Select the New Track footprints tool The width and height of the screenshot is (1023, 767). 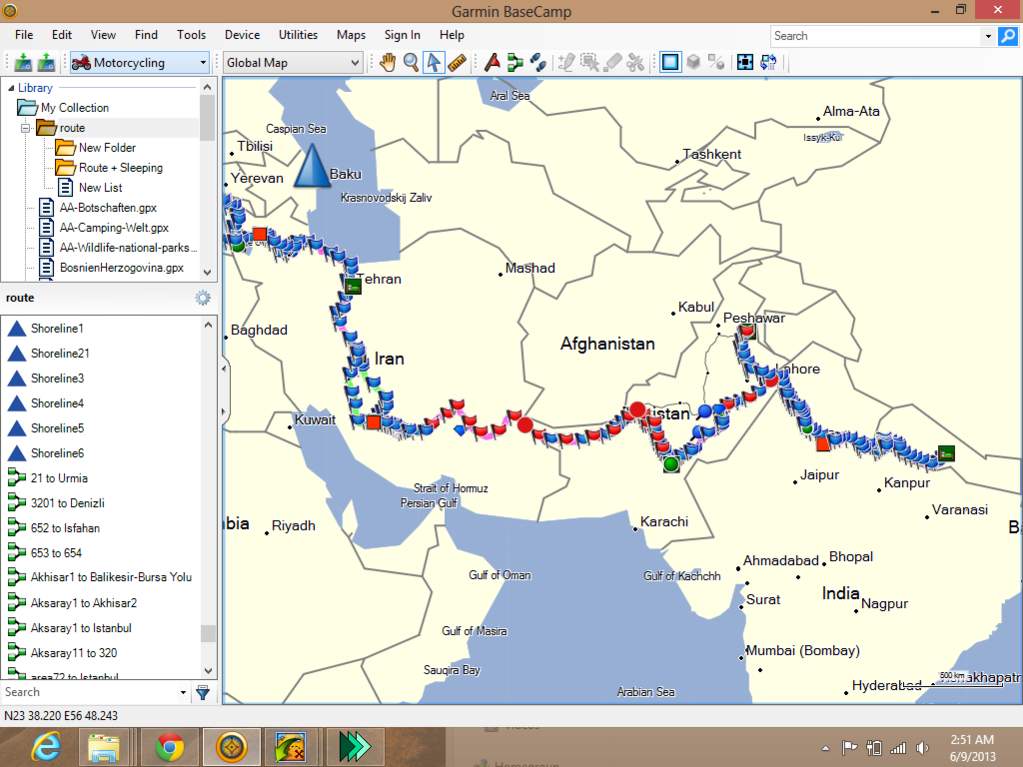pos(538,63)
